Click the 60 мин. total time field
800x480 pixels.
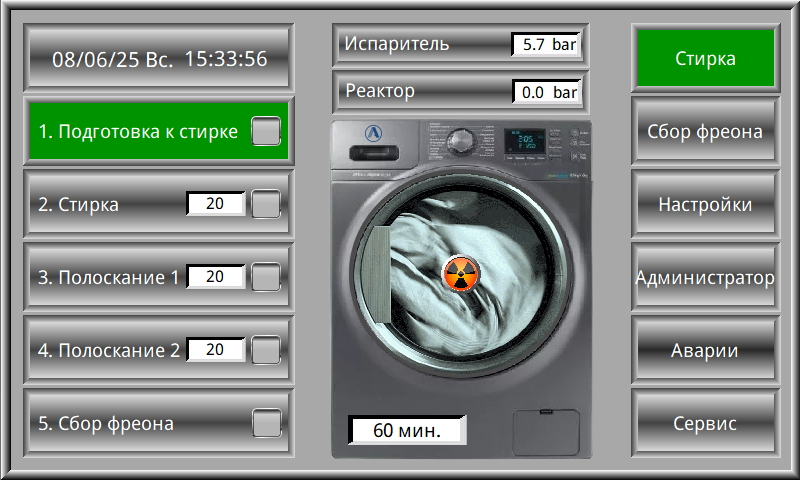[x=407, y=430]
